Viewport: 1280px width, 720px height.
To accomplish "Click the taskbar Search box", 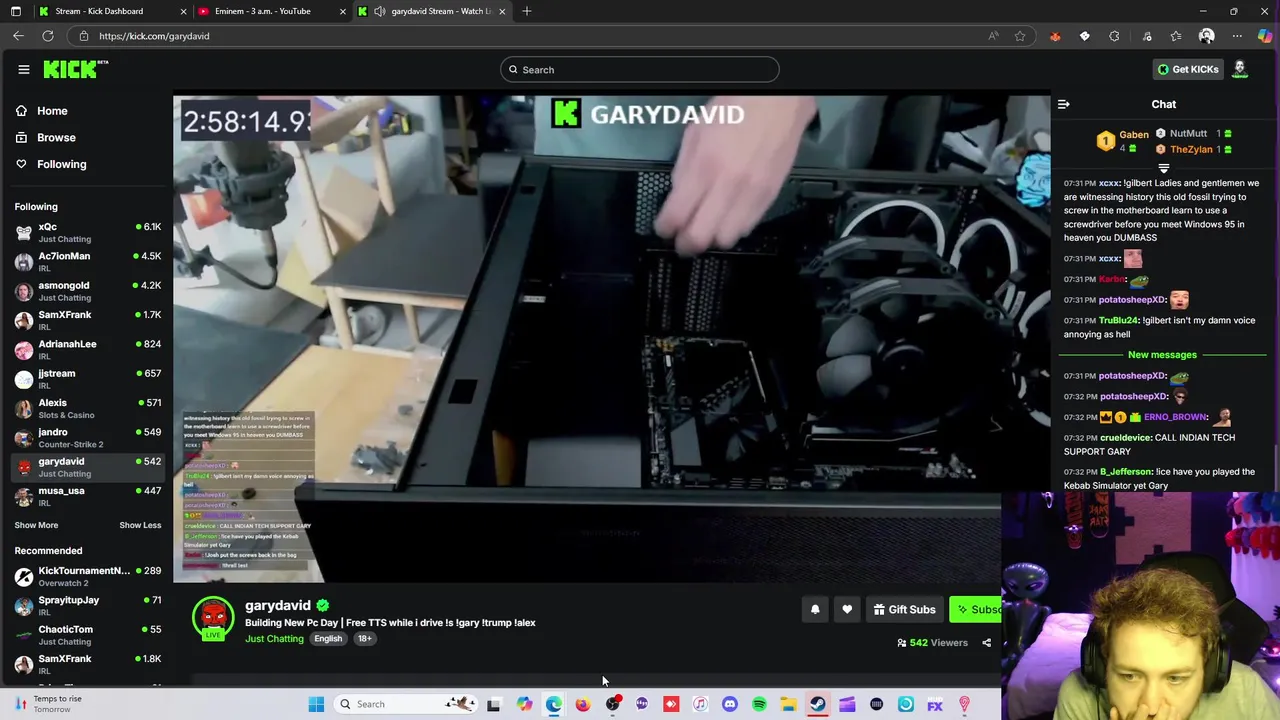I will point(405,704).
